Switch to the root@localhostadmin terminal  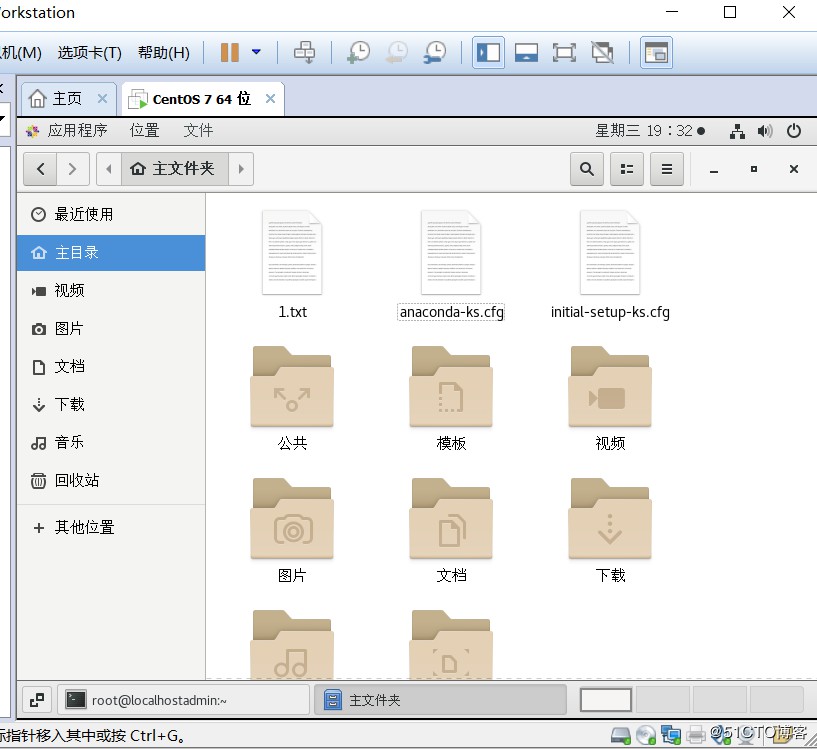point(183,700)
